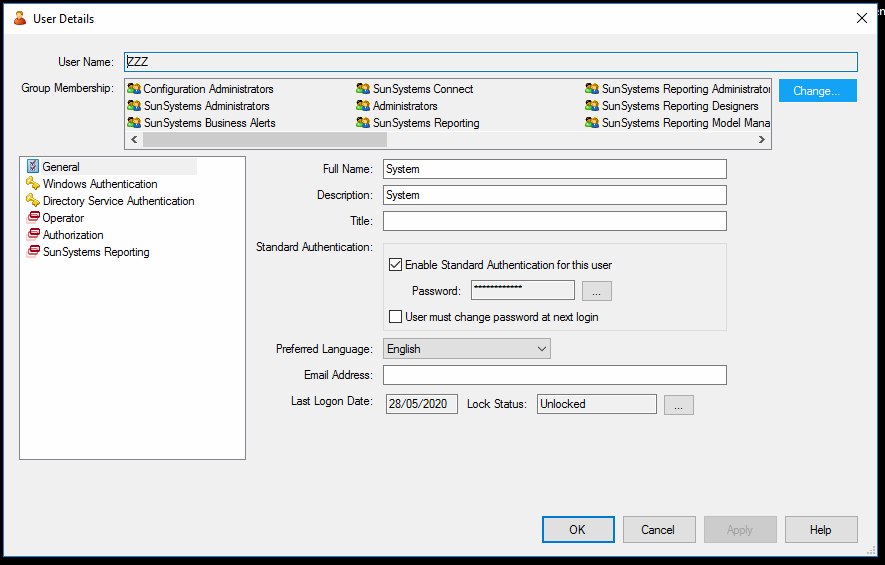
Task: Click the Configuration Administrators group icon
Action: [134, 89]
